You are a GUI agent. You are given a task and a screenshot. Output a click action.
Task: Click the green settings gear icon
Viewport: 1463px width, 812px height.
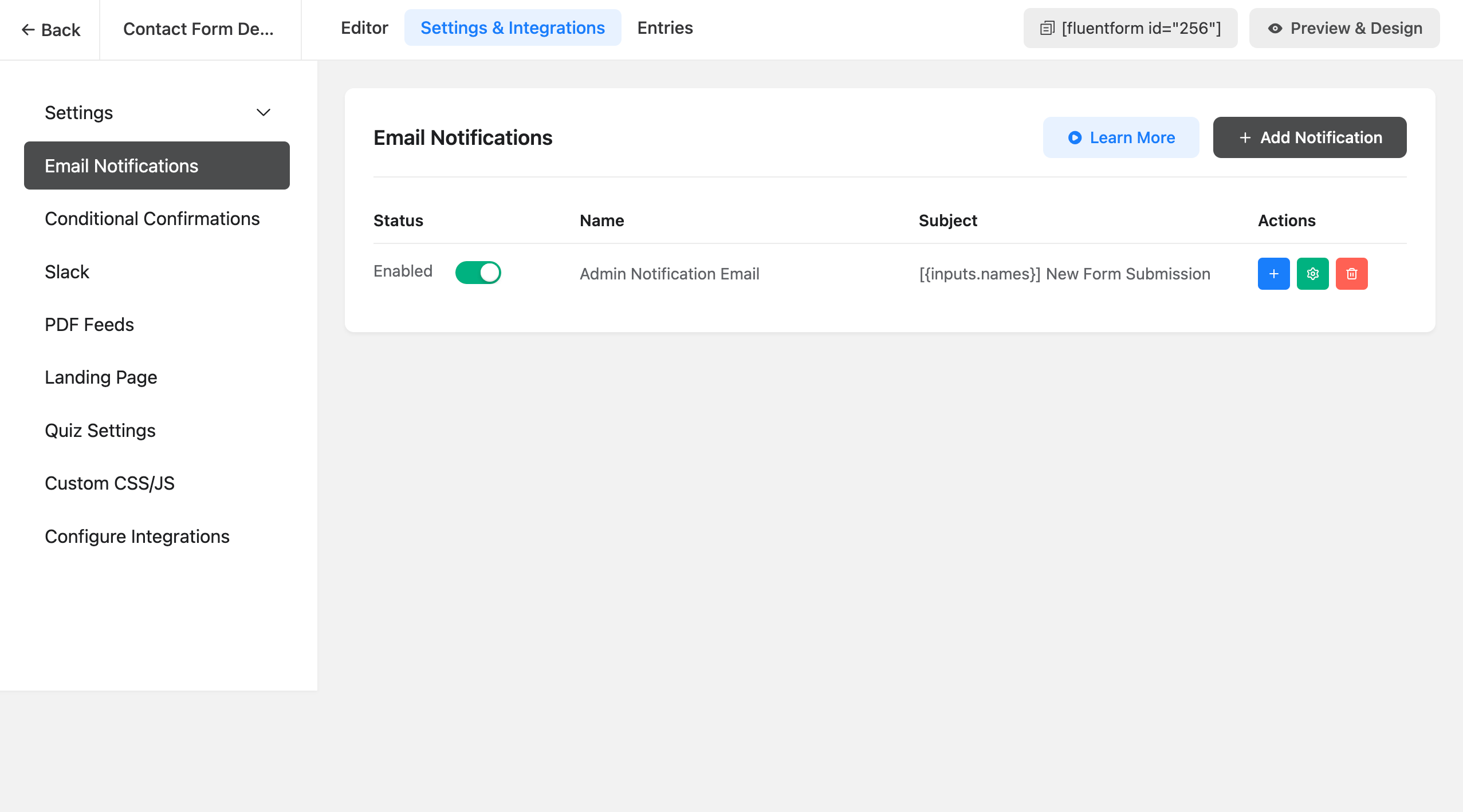1312,273
